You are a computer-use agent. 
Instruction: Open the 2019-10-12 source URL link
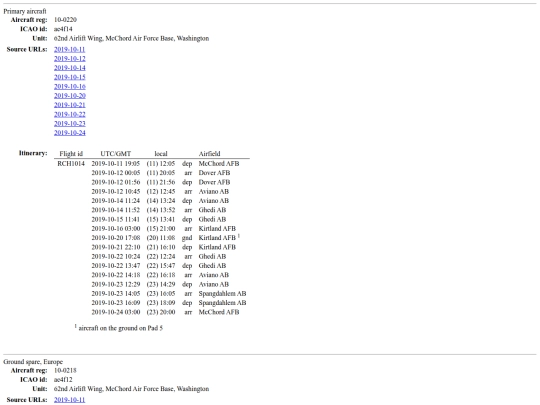pyautogui.click(x=70, y=59)
